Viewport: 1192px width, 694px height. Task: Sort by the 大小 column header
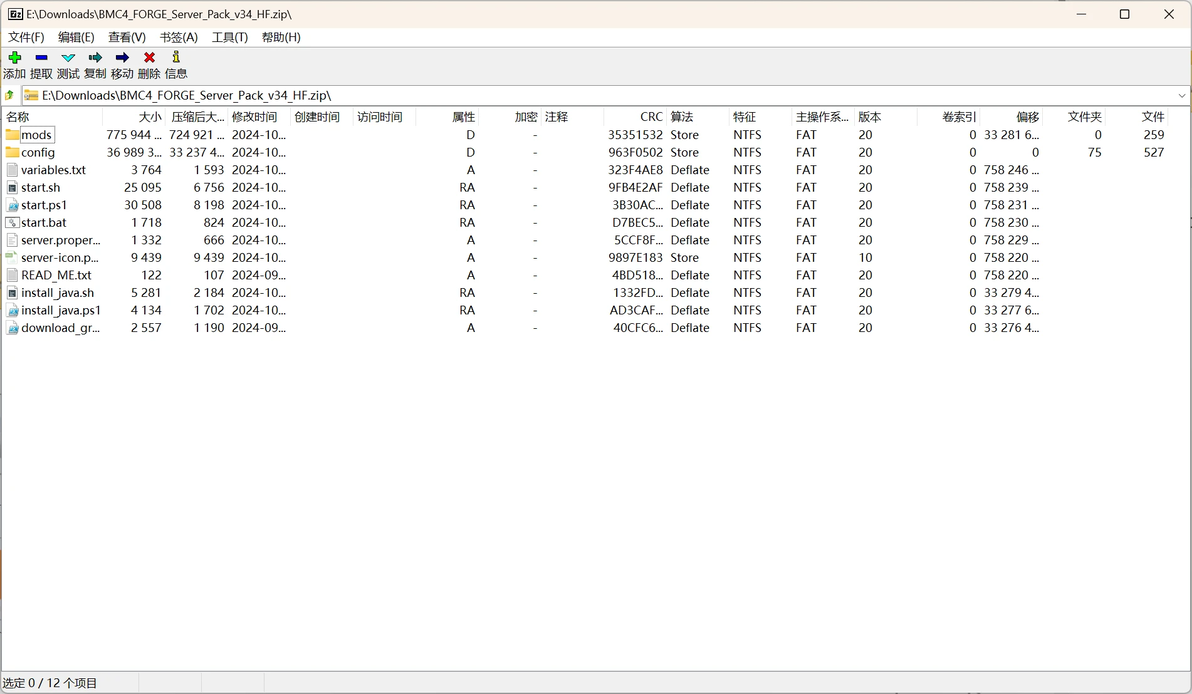[x=134, y=117]
